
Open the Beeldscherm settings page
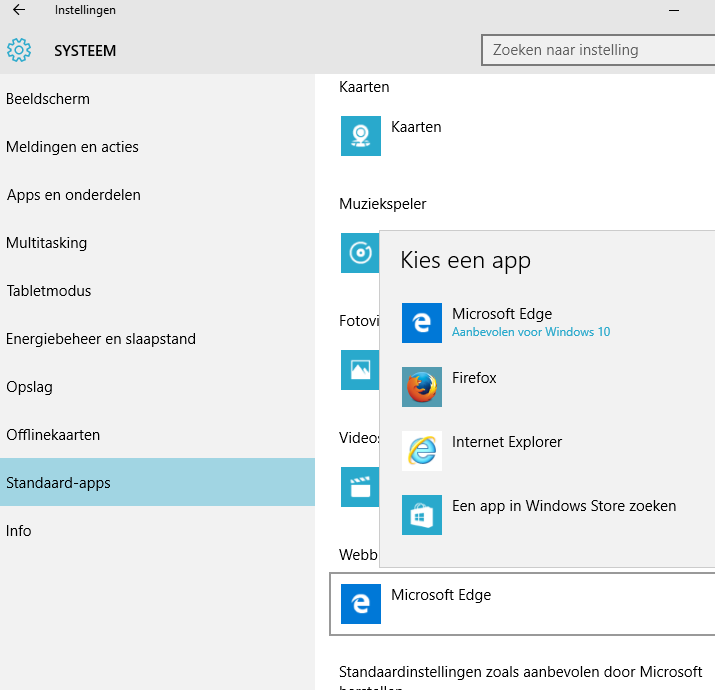coord(48,99)
